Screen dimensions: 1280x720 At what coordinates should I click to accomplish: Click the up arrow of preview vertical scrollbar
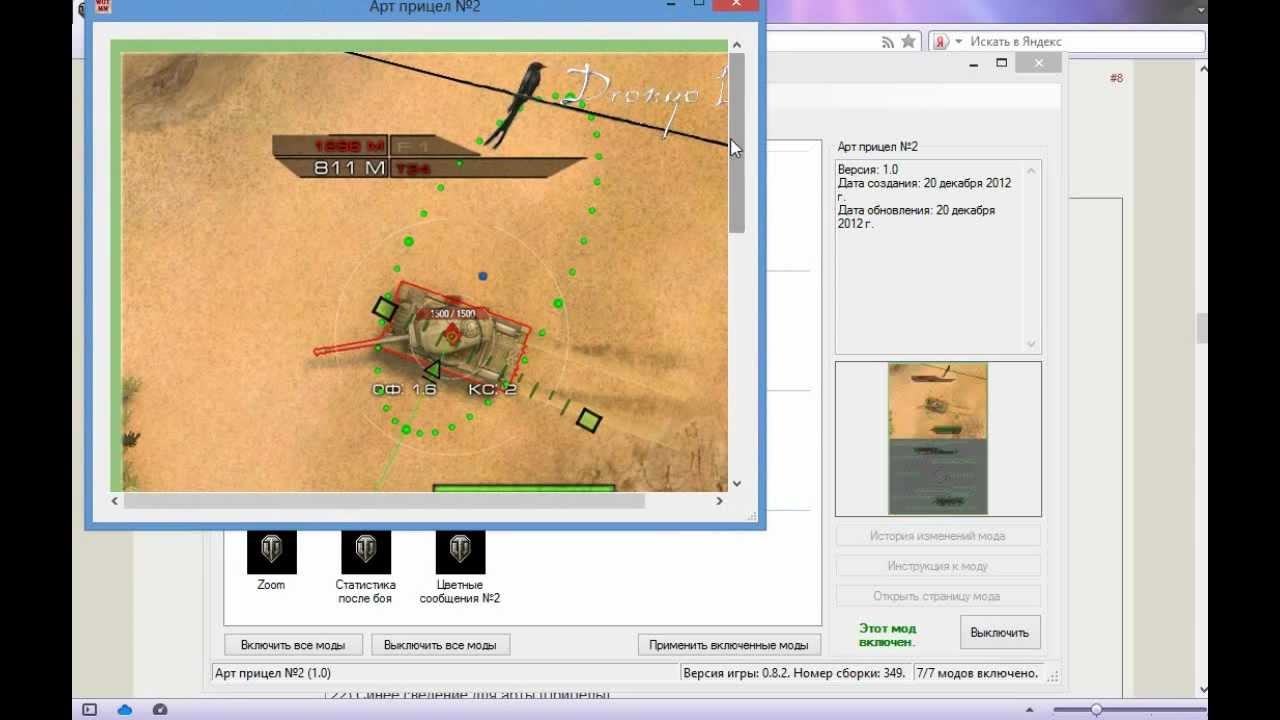tap(737, 45)
